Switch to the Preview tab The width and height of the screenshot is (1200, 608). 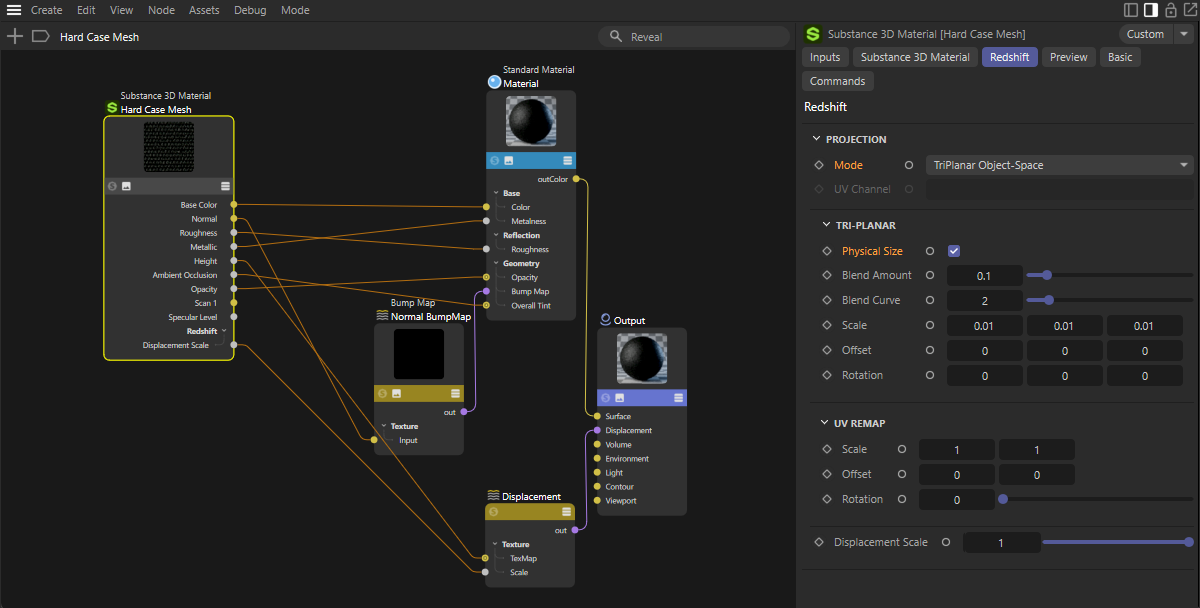coord(1068,57)
